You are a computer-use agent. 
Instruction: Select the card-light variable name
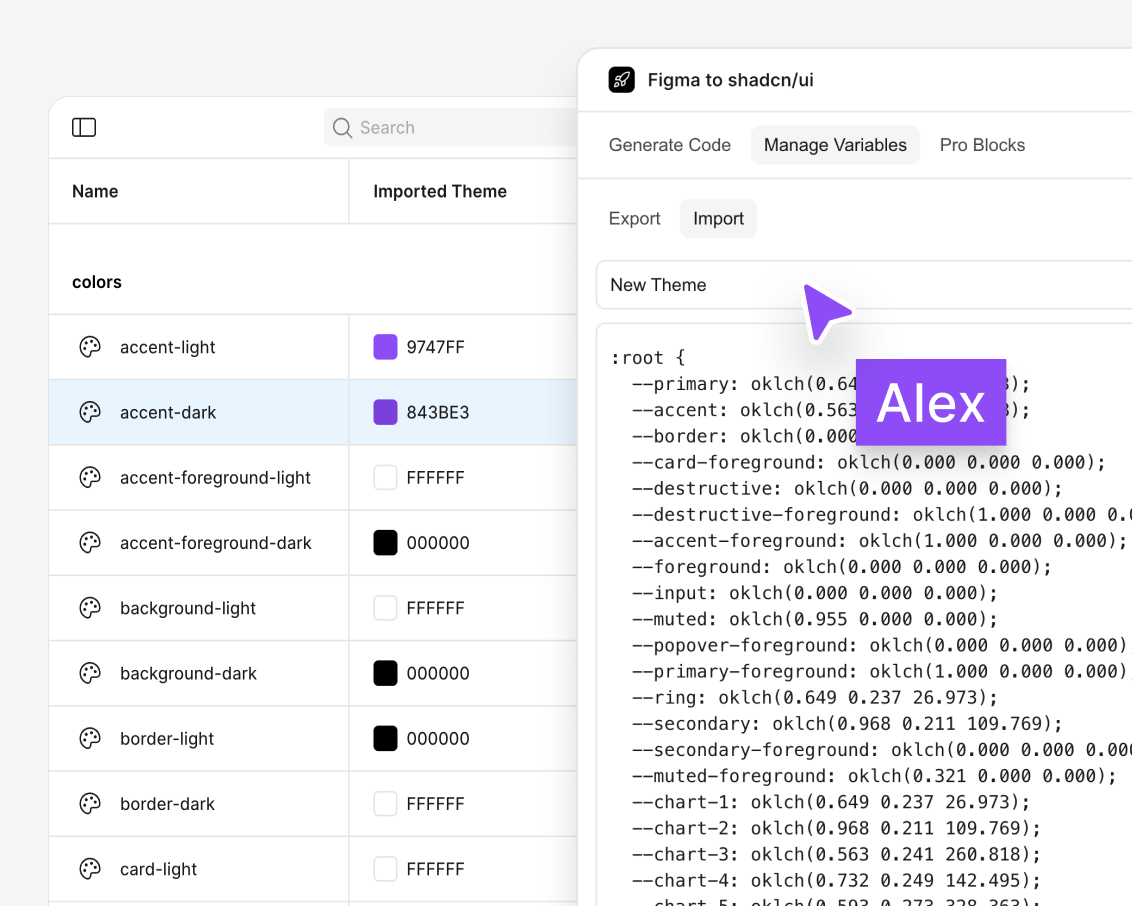tap(158, 869)
